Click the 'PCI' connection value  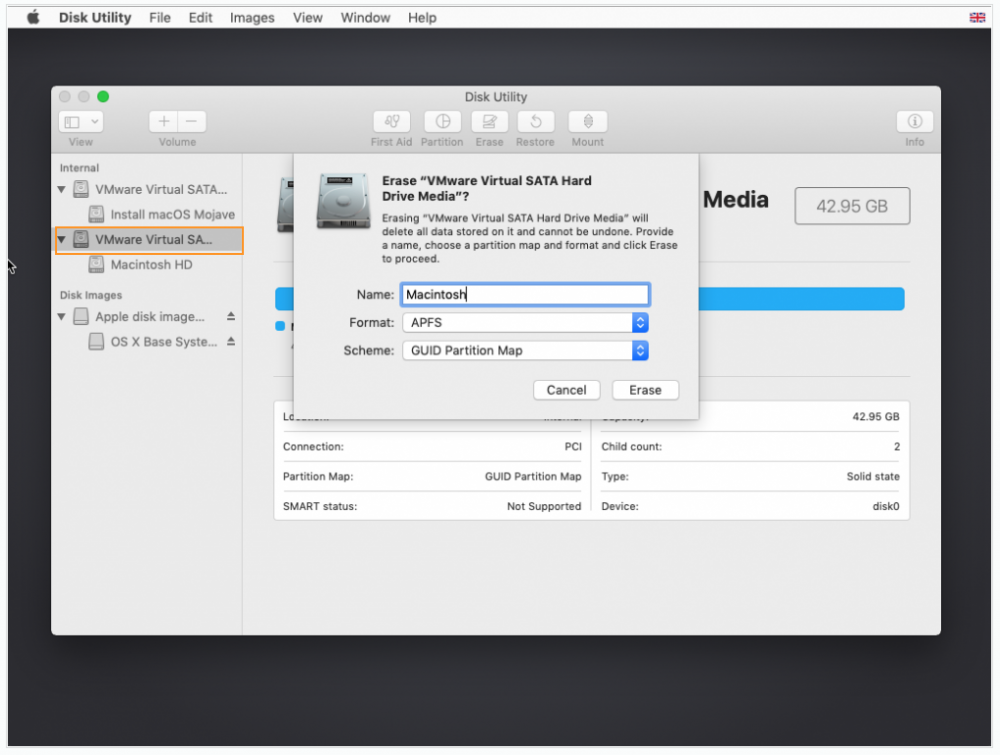point(573,446)
